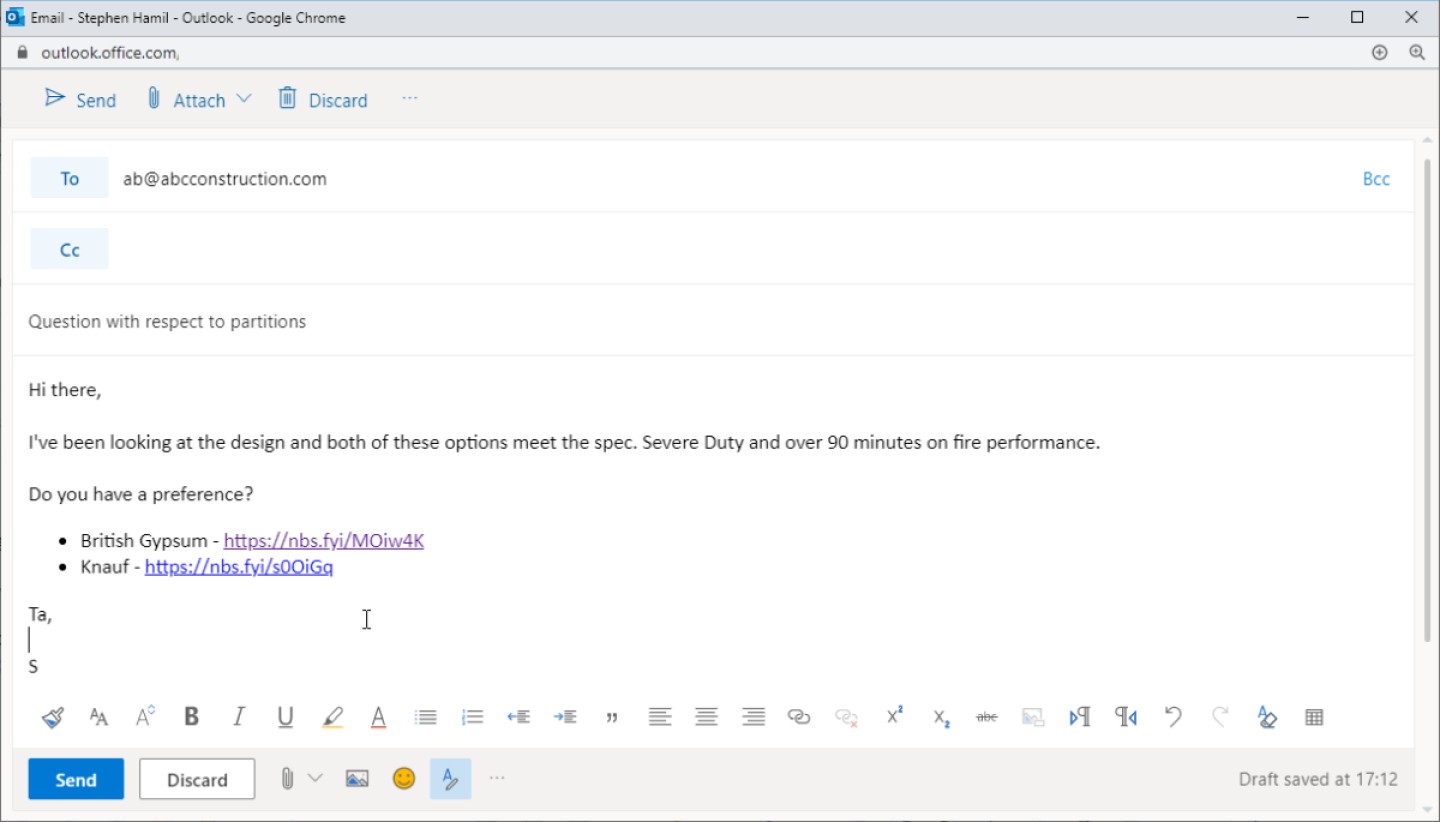This screenshot has height=822, width=1440.
Task: Toggle bold formatting
Action: coord(191,716)
